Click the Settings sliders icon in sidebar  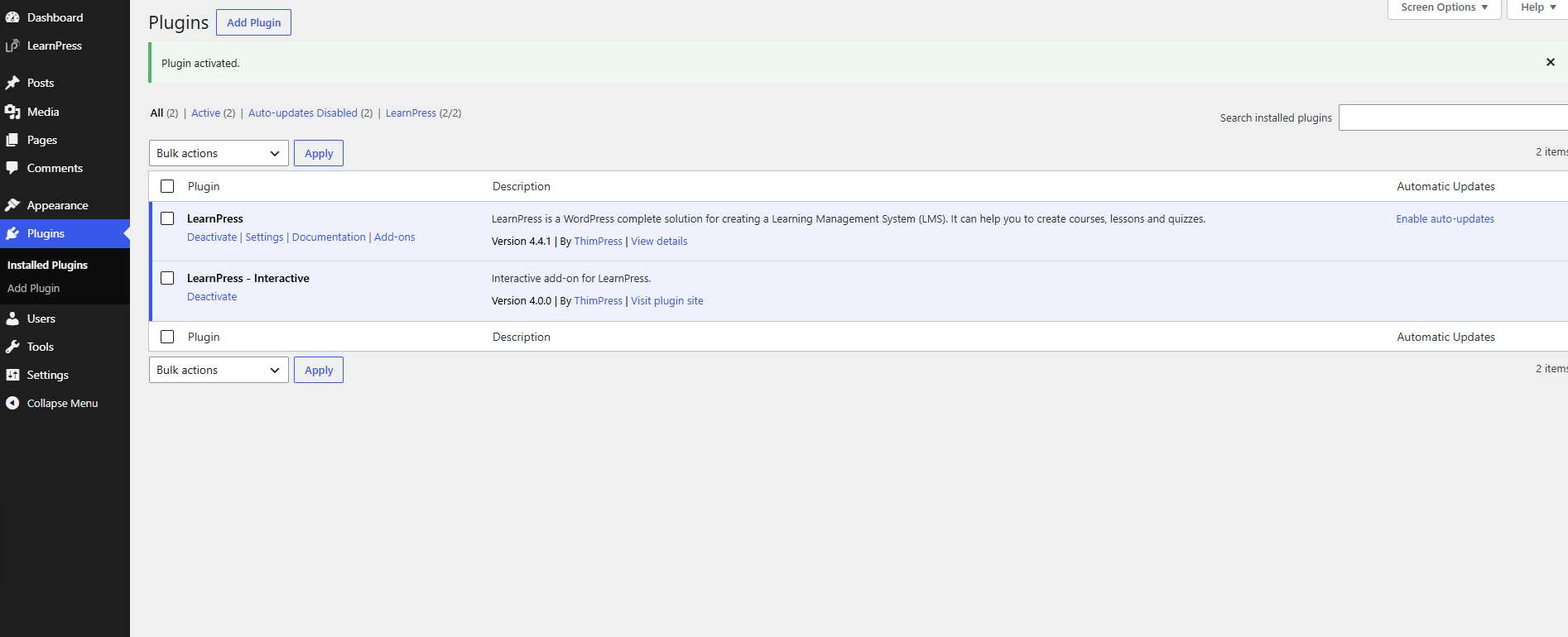point(12,375)
